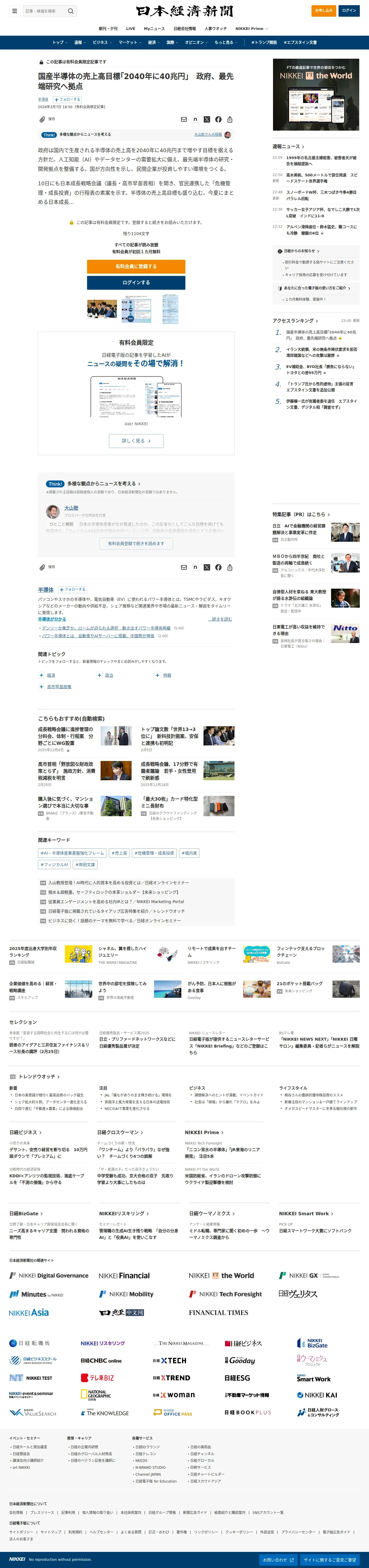Click keyword tag #売上高
The image size is (369, 1568).
click(119, 853)
